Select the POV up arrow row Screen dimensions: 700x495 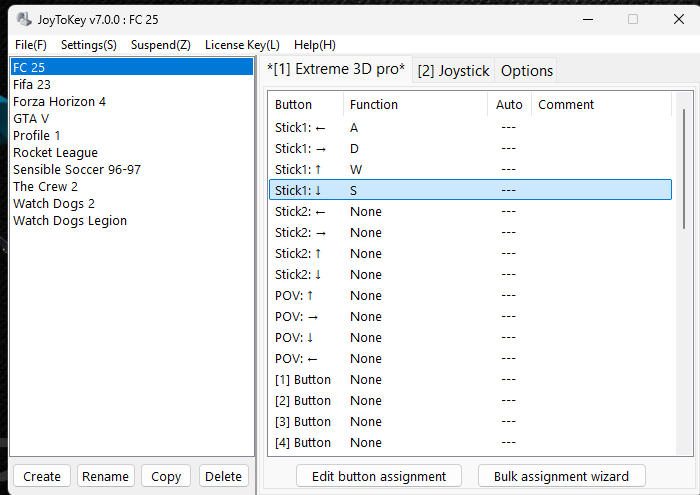pyautogui.click(x=471, y=295)
